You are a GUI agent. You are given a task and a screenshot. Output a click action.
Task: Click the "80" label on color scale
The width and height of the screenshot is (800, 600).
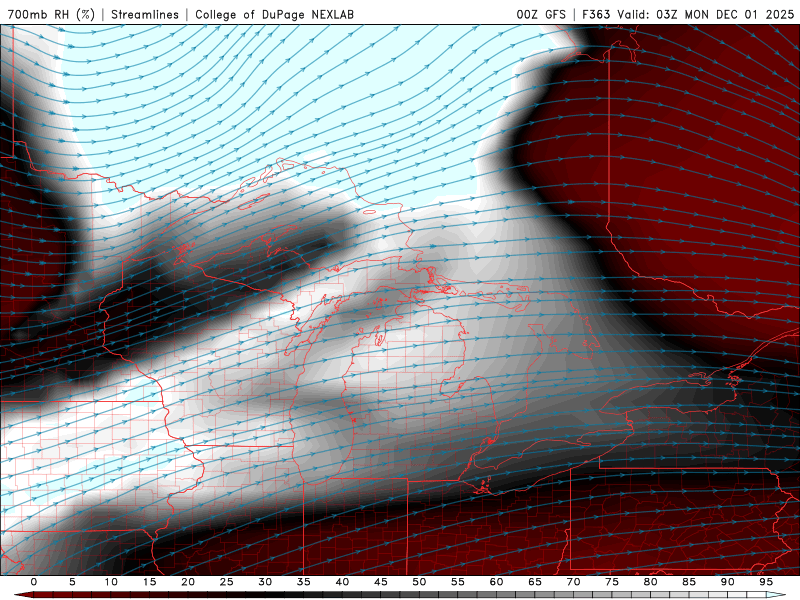click(x=650, y=582)
